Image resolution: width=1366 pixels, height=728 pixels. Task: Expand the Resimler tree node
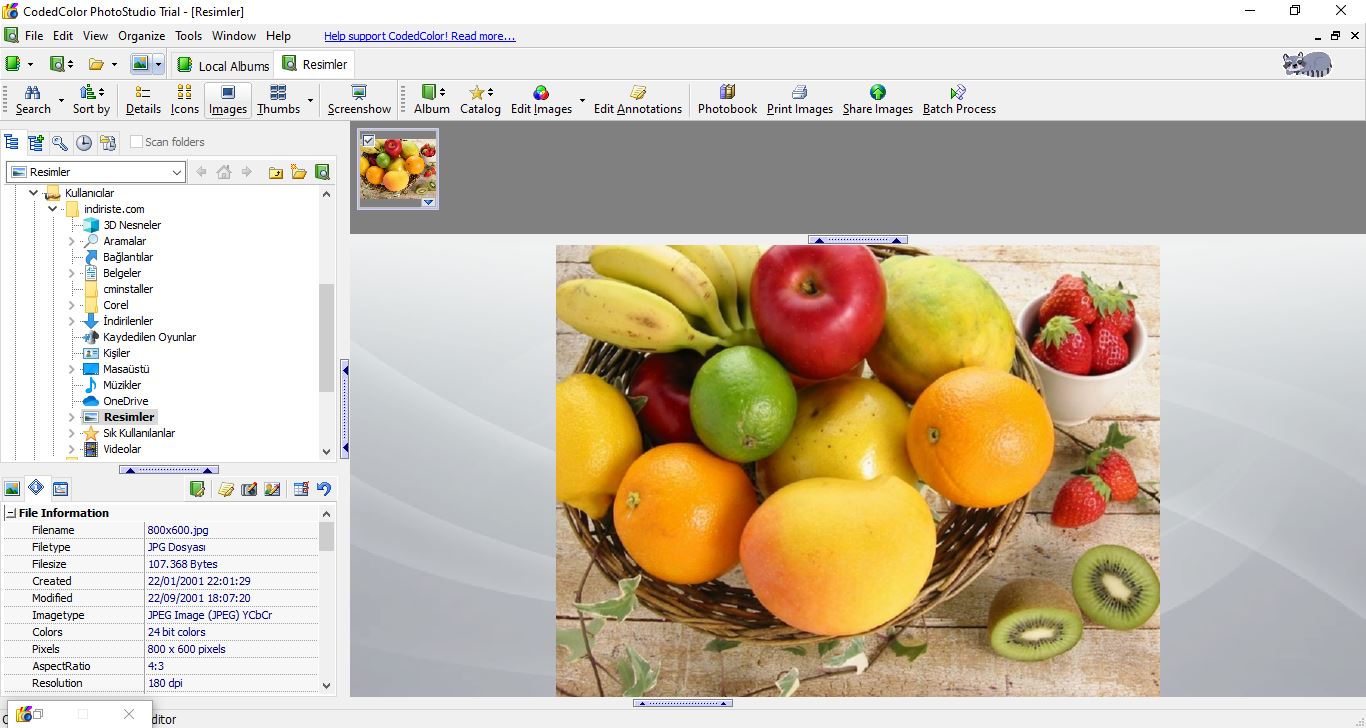[71, 417]
